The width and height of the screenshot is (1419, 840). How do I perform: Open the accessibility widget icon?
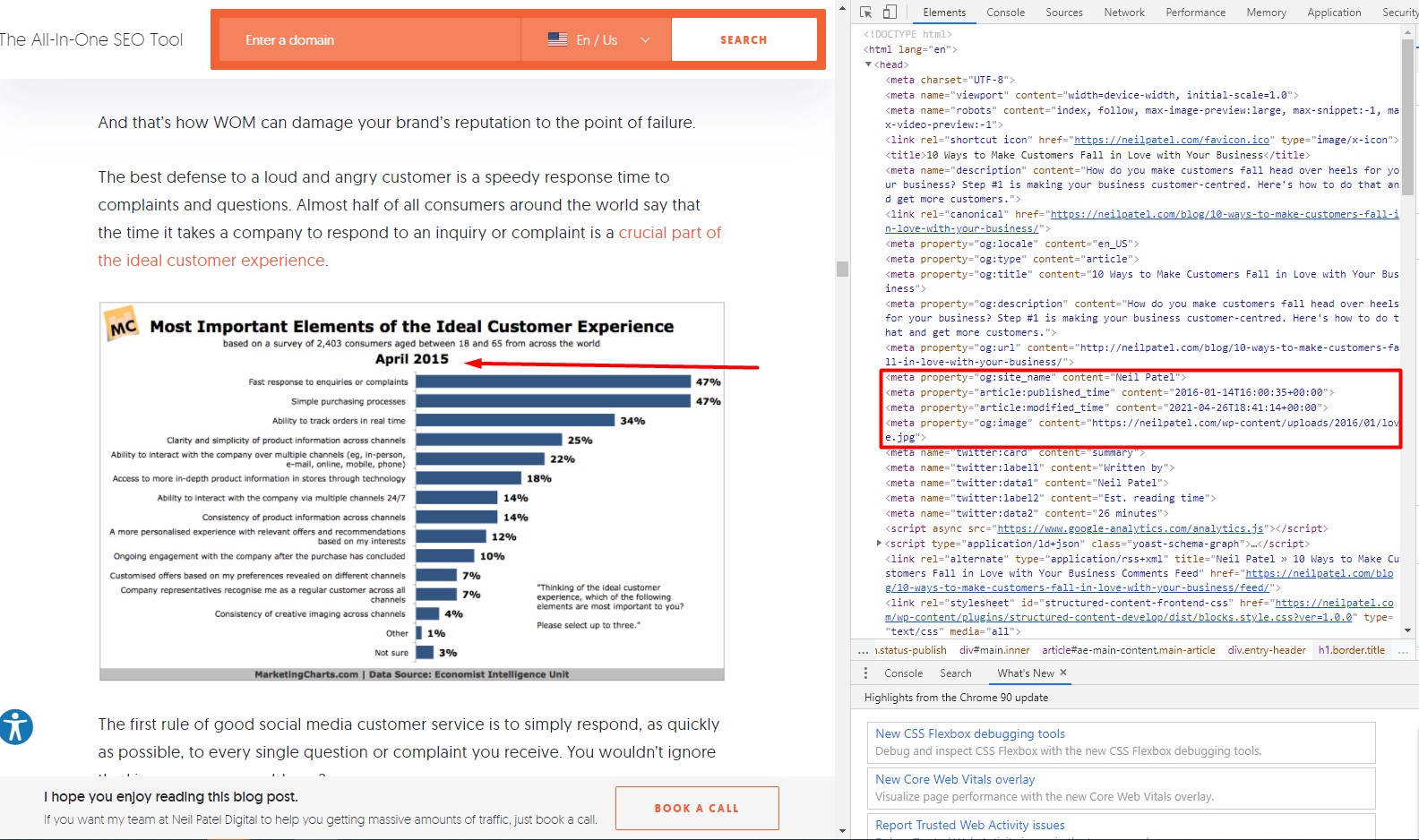[x=15, y=726]
